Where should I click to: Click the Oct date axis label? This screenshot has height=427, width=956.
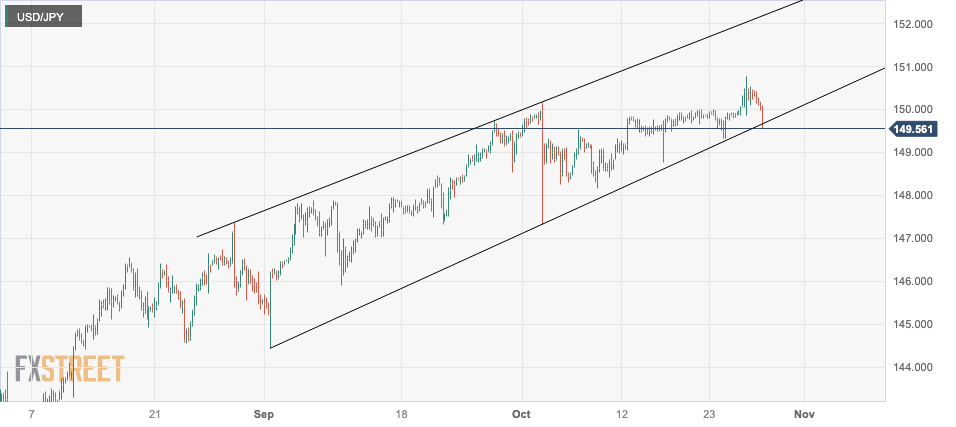[x=519, y=414]
